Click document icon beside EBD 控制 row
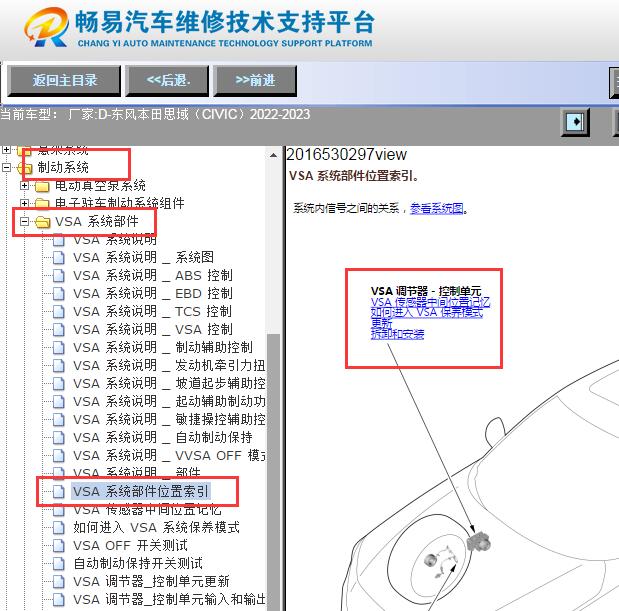 pyautogui.click(x=58, y=294)
